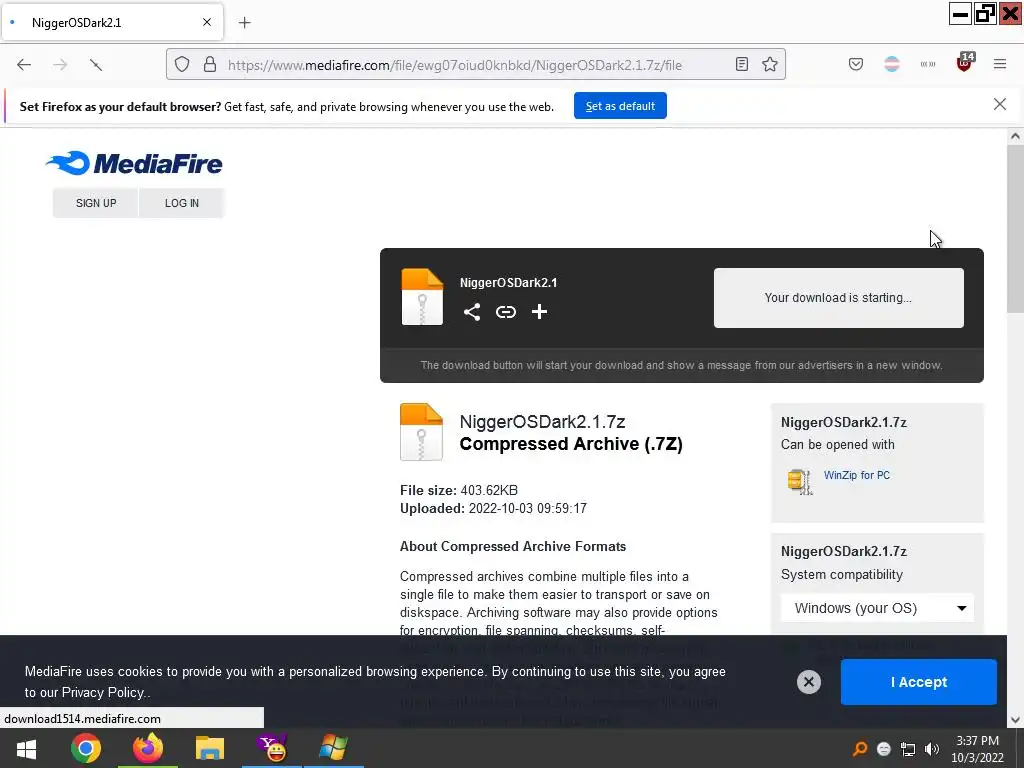This screenshot has width=1024, height=768.
Task: Click the Windows flag taskbar icon
Action: pos(333,748)
